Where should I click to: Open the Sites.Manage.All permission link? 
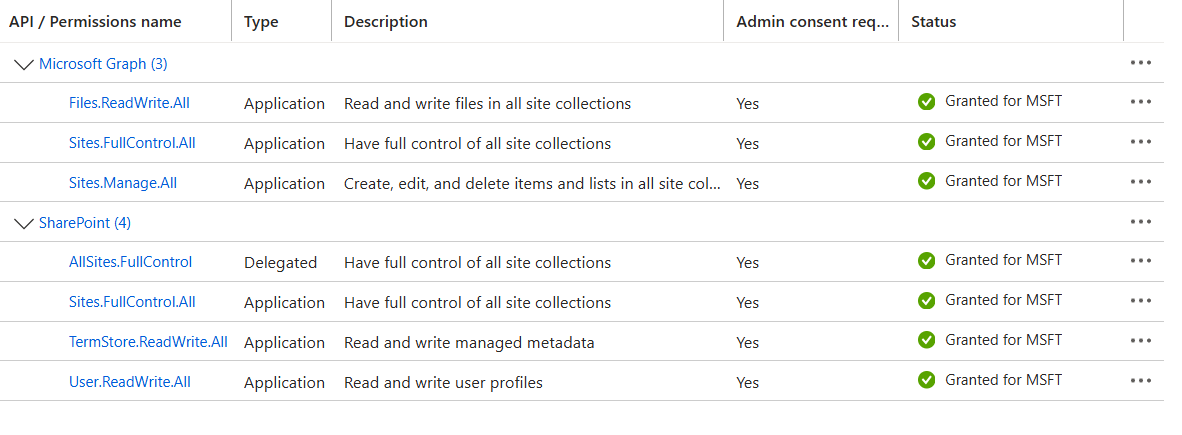click(x=123, y=182)
